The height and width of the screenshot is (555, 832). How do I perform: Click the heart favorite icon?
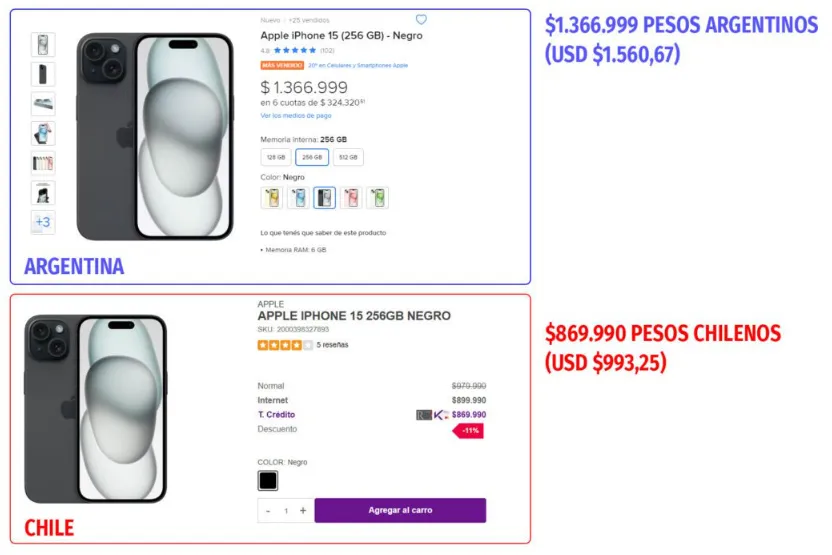click(421, 20)
